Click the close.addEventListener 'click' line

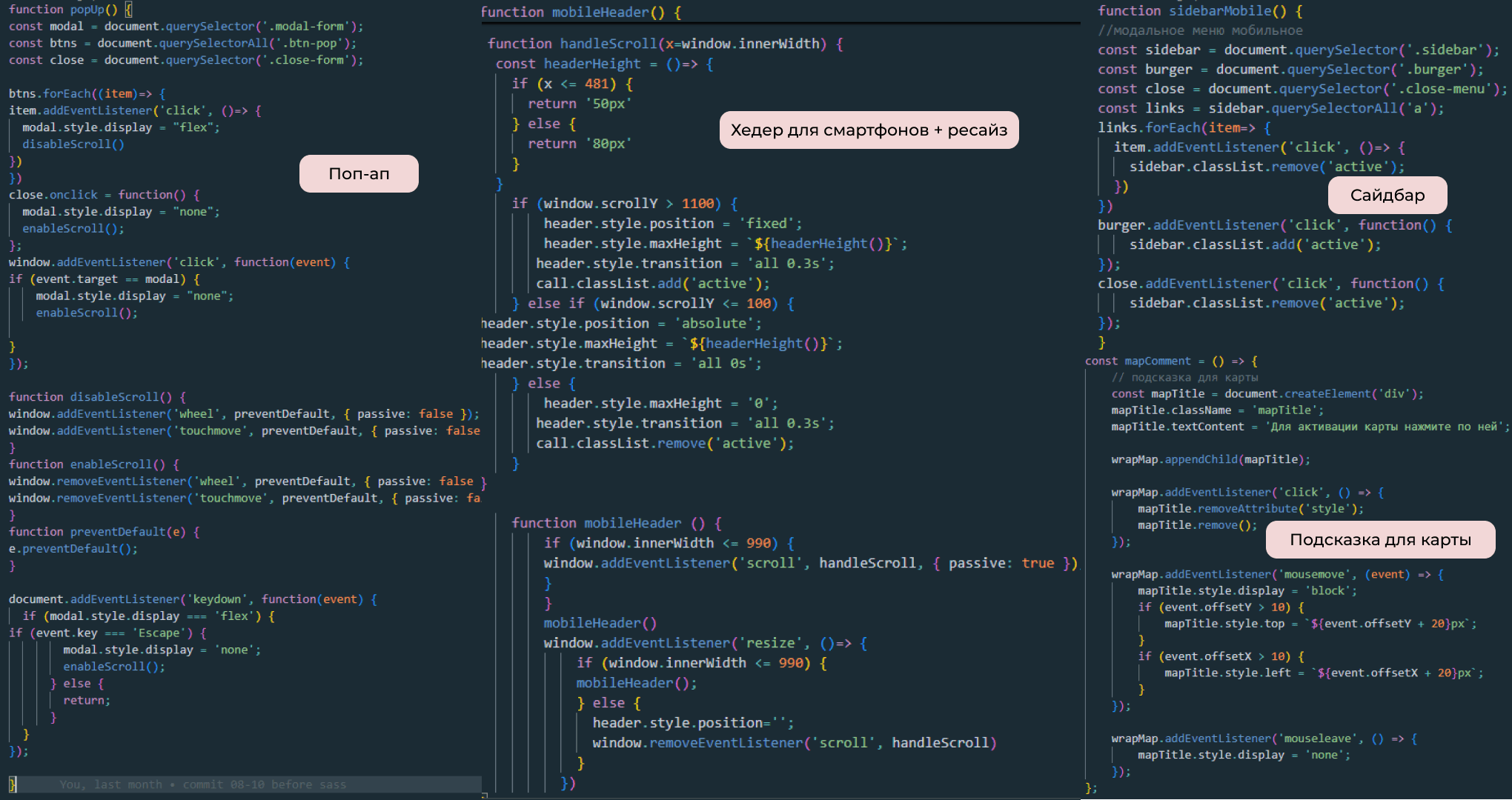click(1271, 284)
